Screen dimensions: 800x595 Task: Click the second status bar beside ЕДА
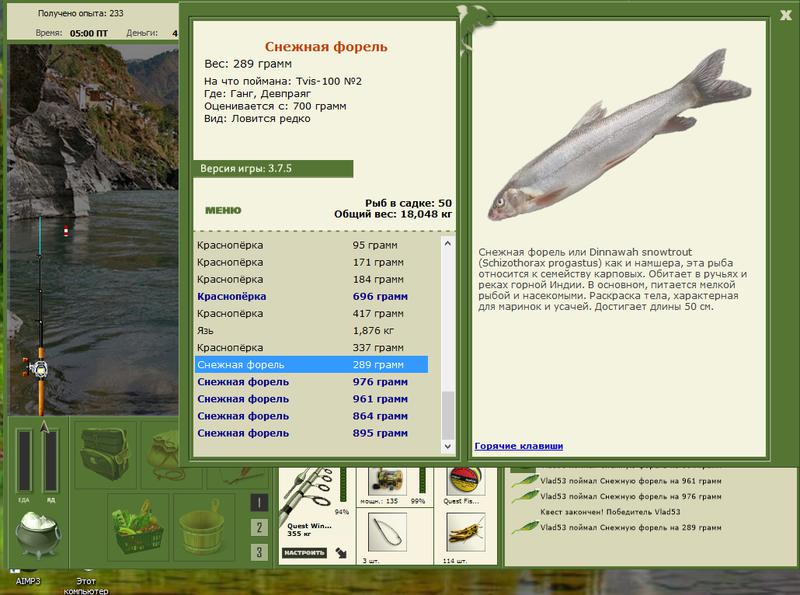tap(51, 461)
